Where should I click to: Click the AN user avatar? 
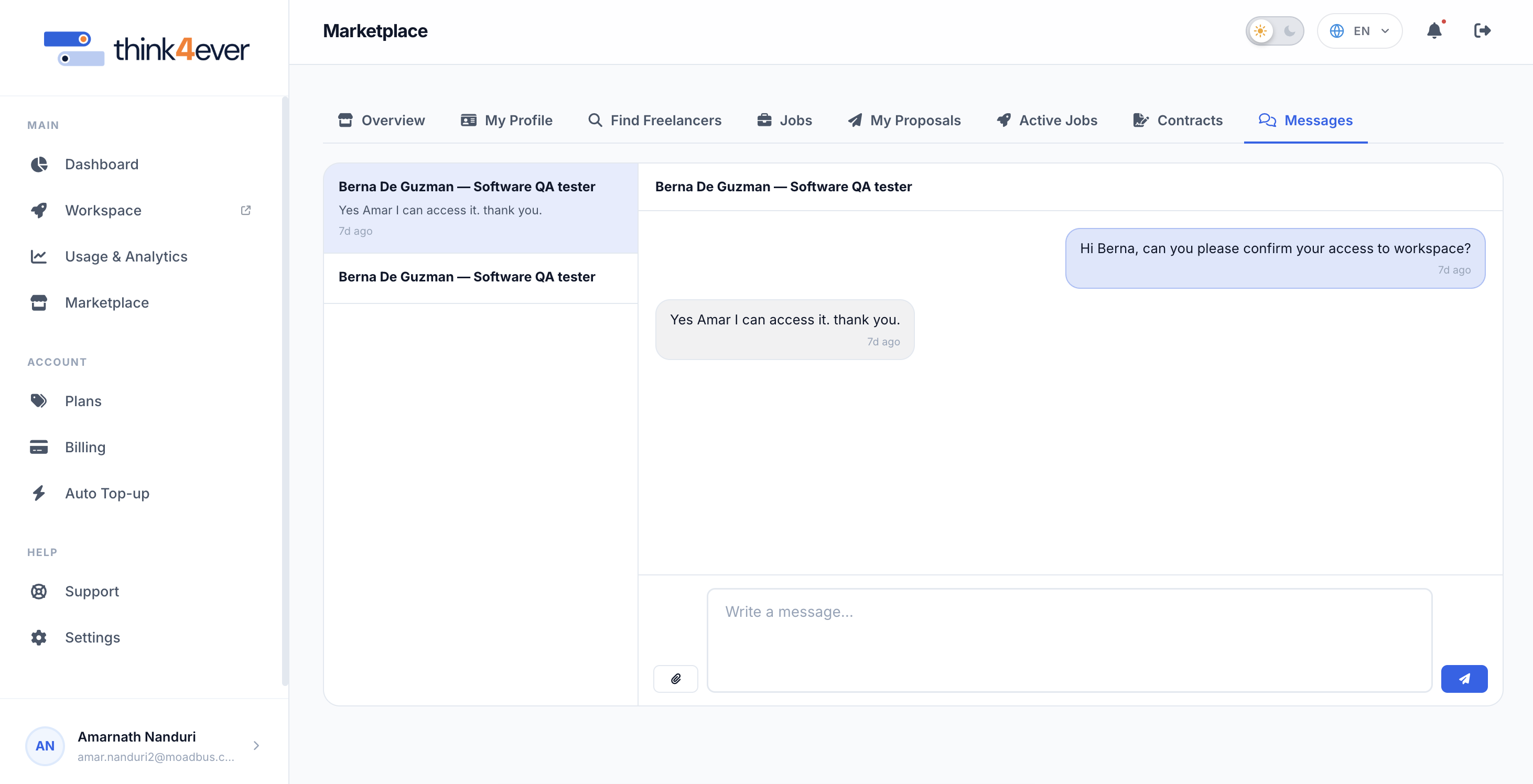[45, 745]
